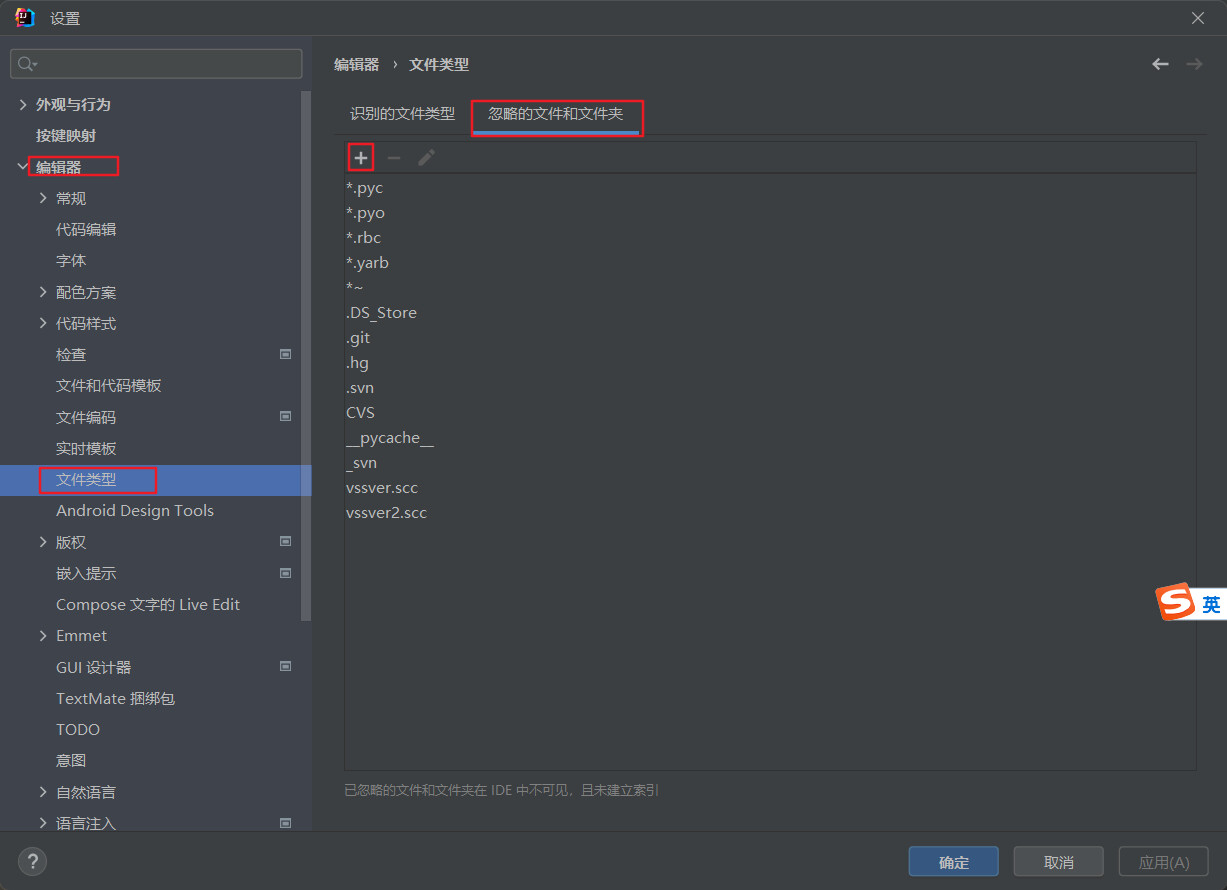Click the 确定 button
The image size is (1227, 890).
click(954, 862)
